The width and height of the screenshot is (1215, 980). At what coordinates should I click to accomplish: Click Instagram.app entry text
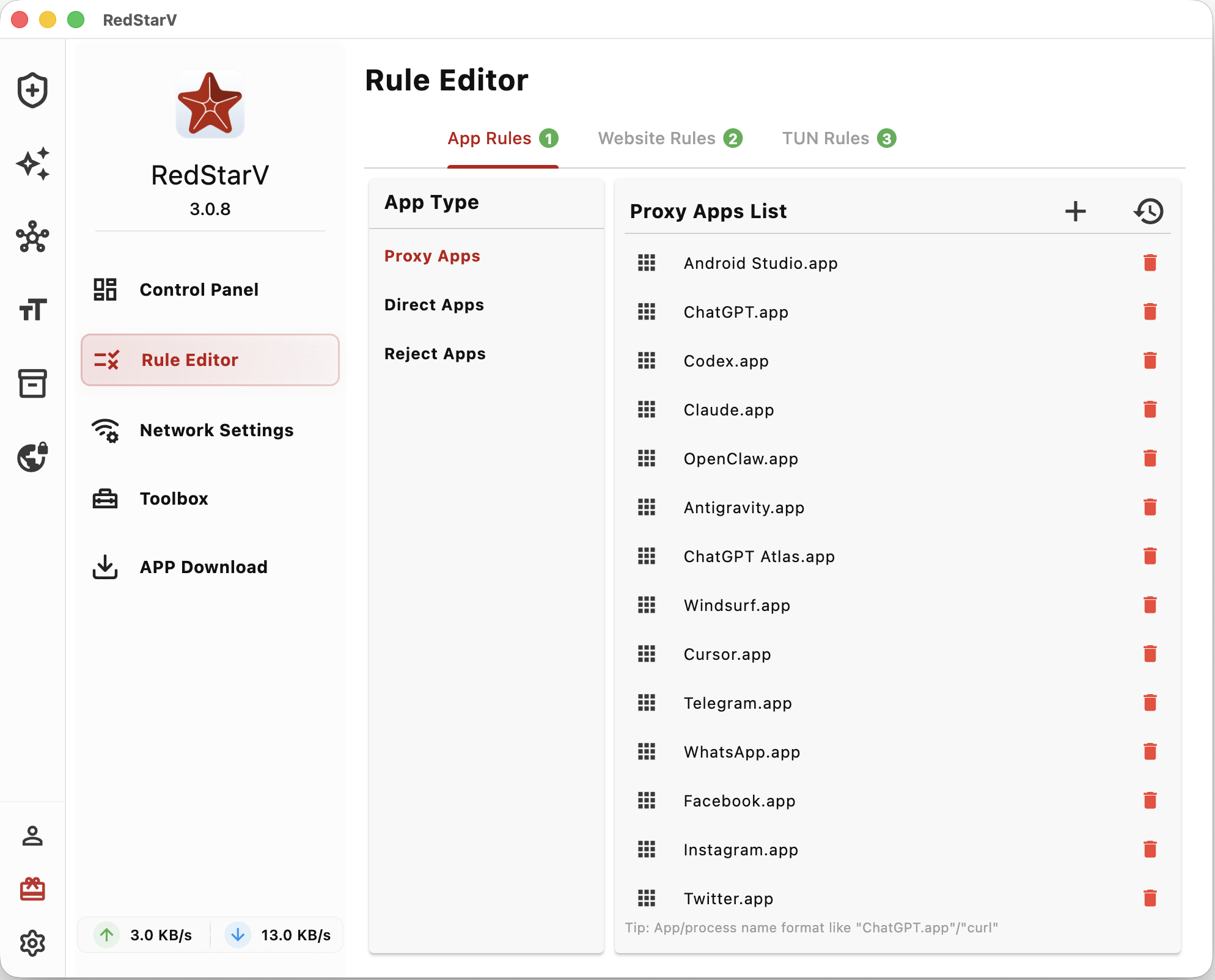point(741,850)
